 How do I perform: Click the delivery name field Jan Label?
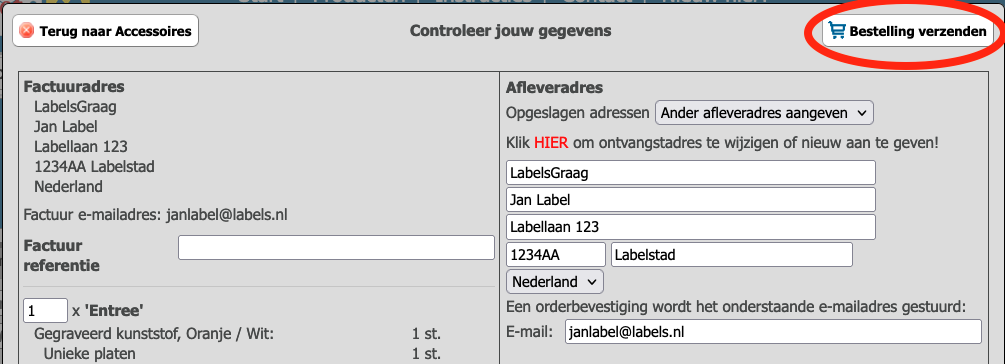691,200
